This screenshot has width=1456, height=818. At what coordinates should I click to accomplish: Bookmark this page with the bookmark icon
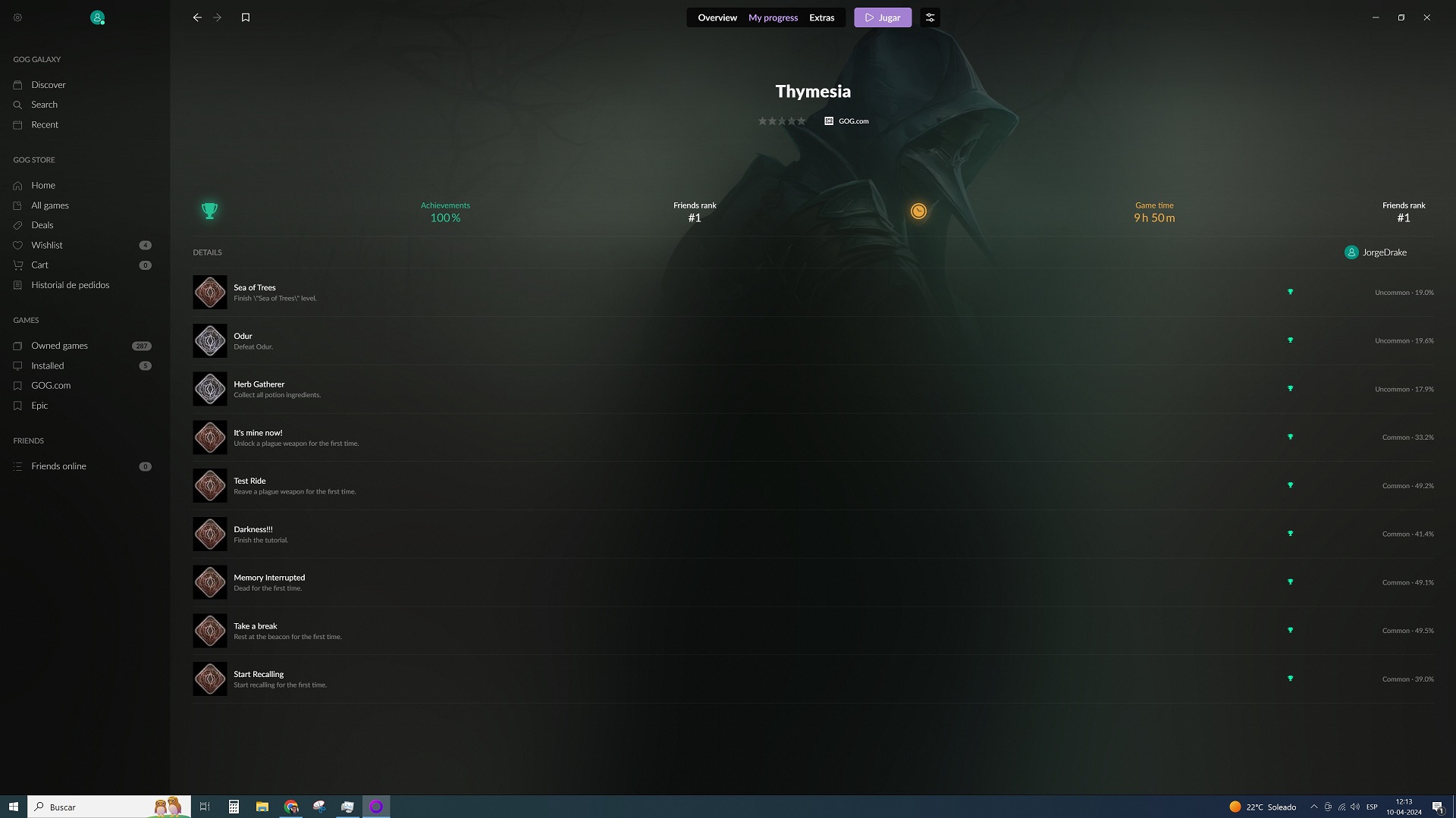246,17
